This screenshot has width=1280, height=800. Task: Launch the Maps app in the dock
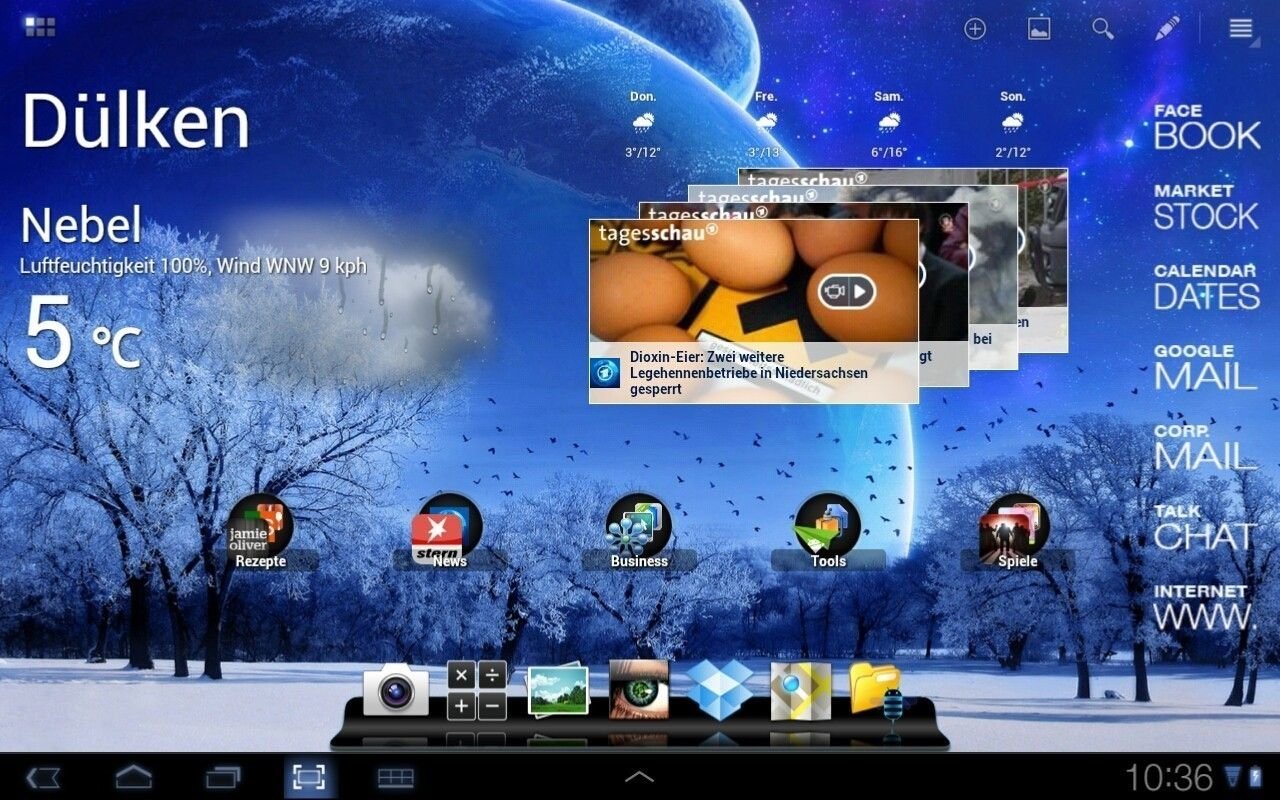click(801, 690)
